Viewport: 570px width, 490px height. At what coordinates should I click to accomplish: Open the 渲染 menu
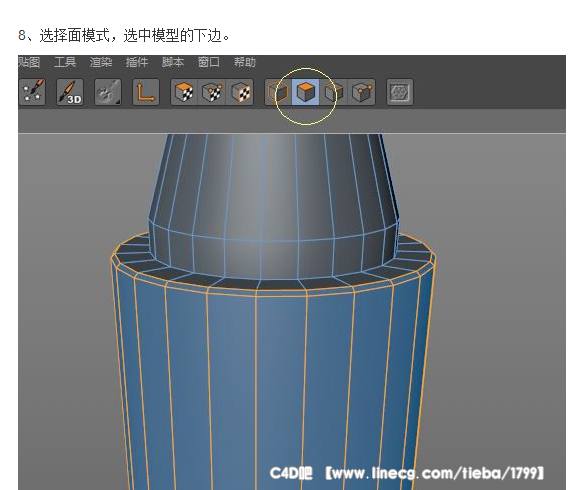pyautogui.click(x=101, y=62)
